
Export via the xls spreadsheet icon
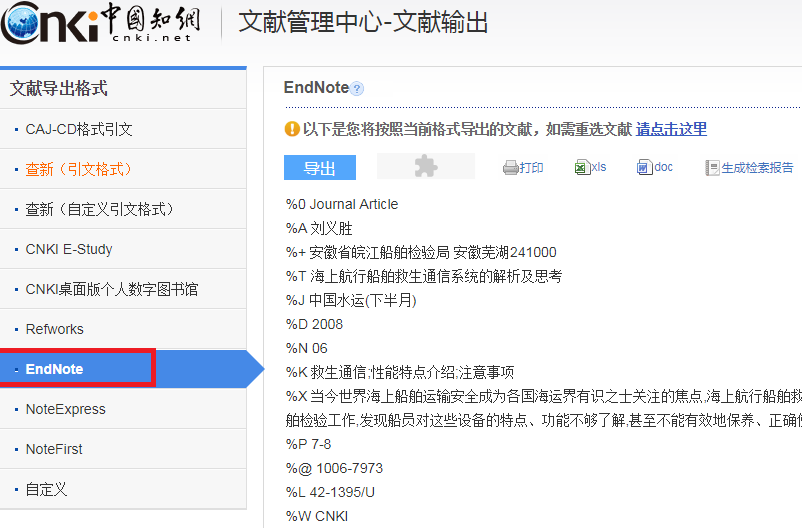(x=582, y=167)
